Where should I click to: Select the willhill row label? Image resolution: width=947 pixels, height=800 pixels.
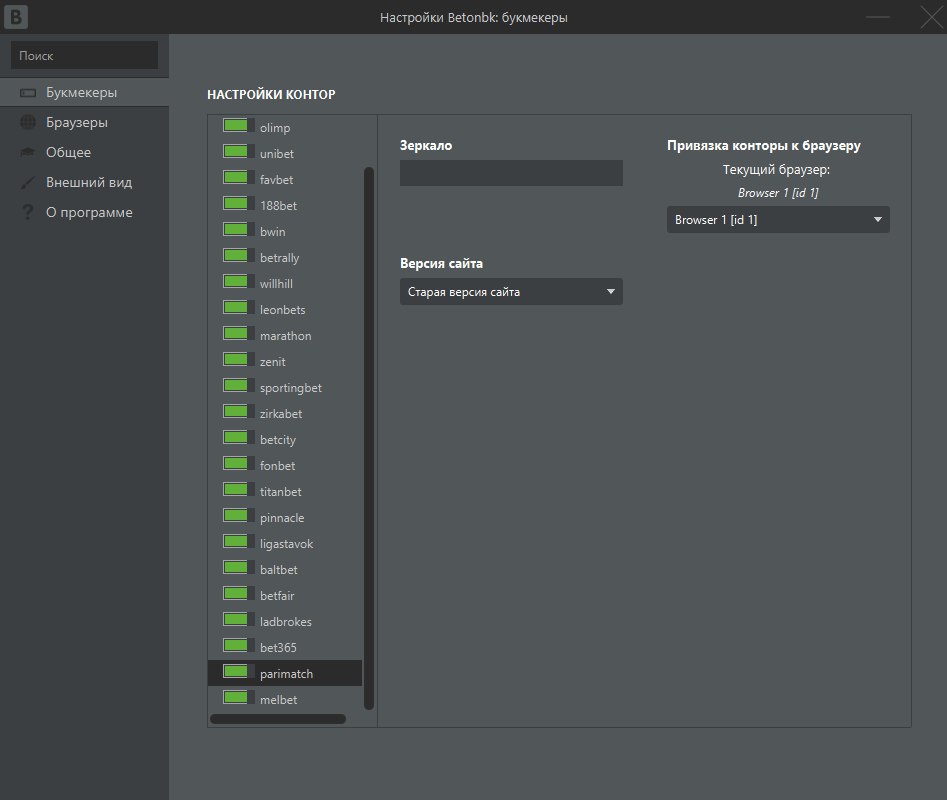tap(276, 284)
